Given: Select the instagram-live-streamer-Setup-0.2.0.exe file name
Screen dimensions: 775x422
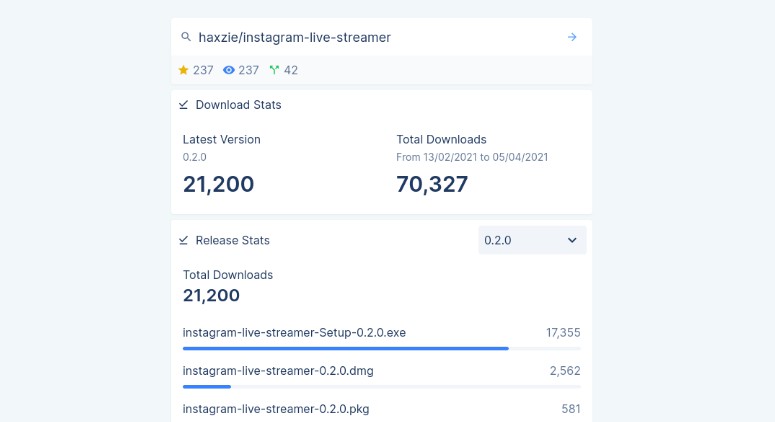Looking at the screenshot, I should click(294, 332).
